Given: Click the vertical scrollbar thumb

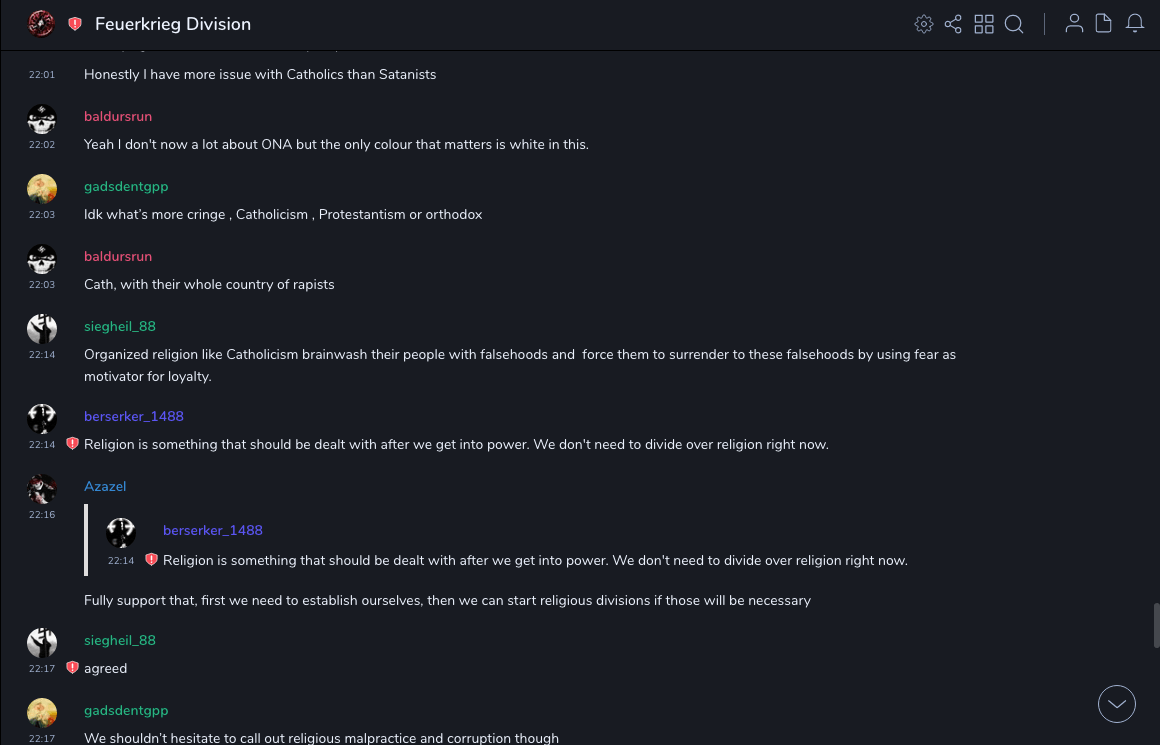Looking at the screenshot, I should [x=1156, y=625].
